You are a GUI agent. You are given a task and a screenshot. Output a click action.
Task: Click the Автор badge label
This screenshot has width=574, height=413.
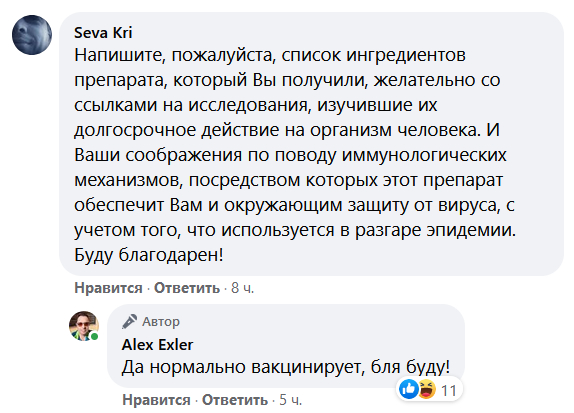[161, 321]
